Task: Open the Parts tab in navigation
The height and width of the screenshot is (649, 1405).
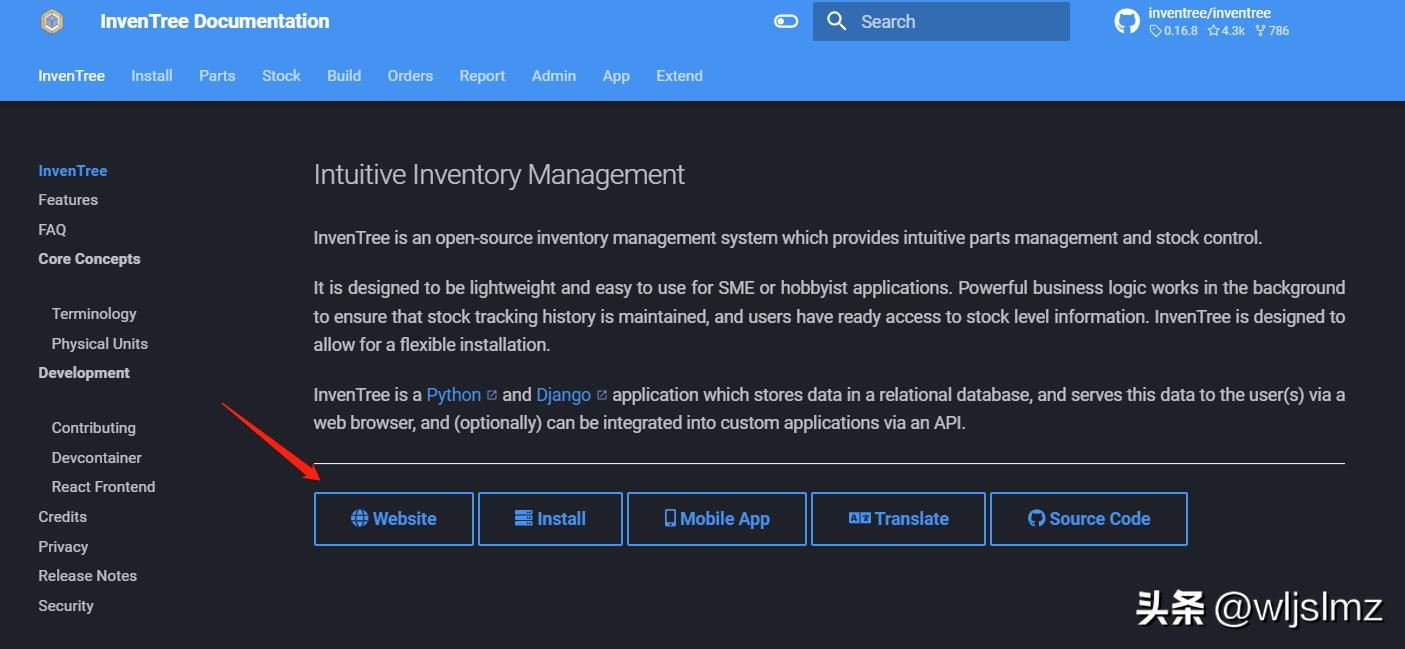Action: coord(217,76)
